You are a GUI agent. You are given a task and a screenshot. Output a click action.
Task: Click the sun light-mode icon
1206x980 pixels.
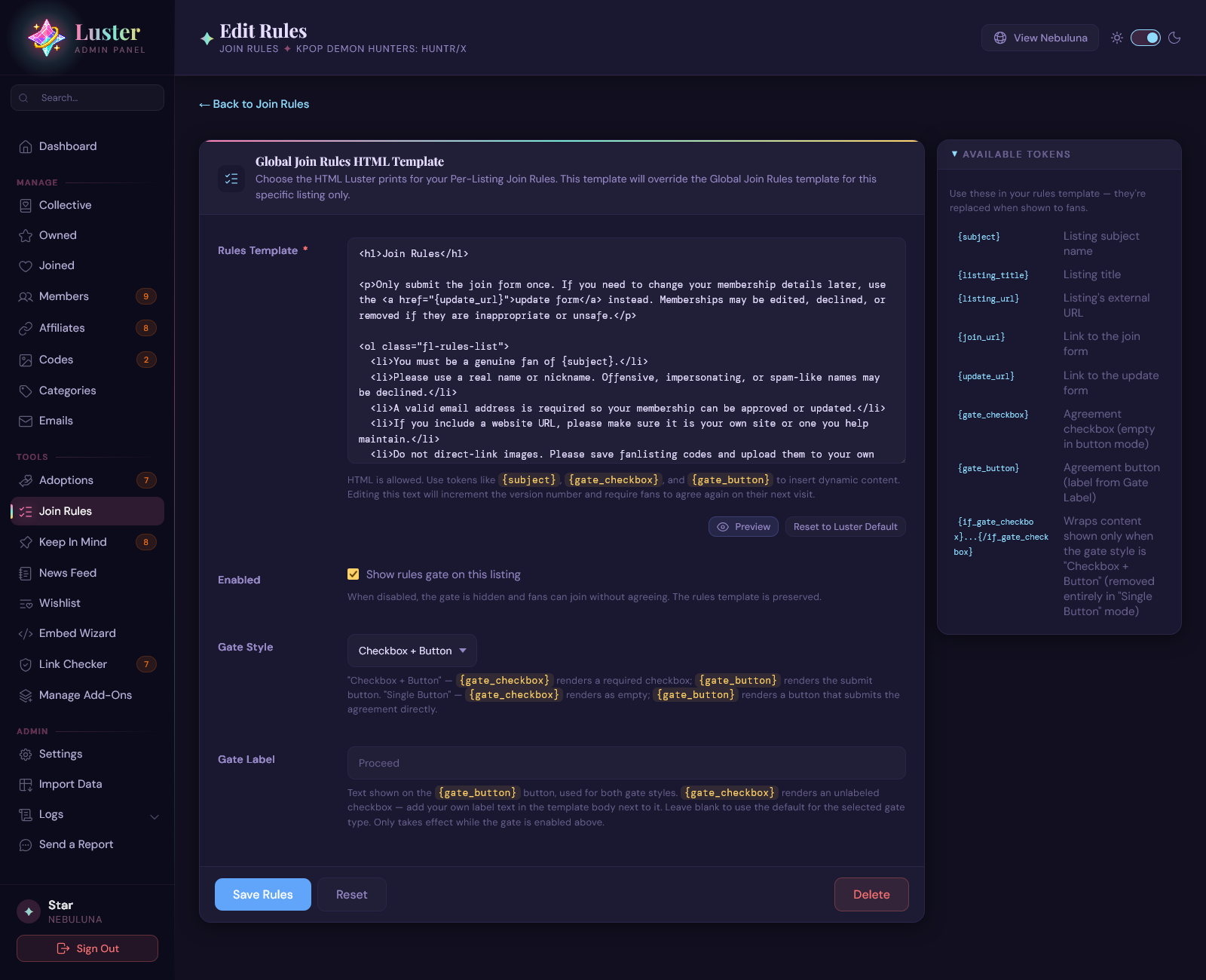[x=1117, y=38]
